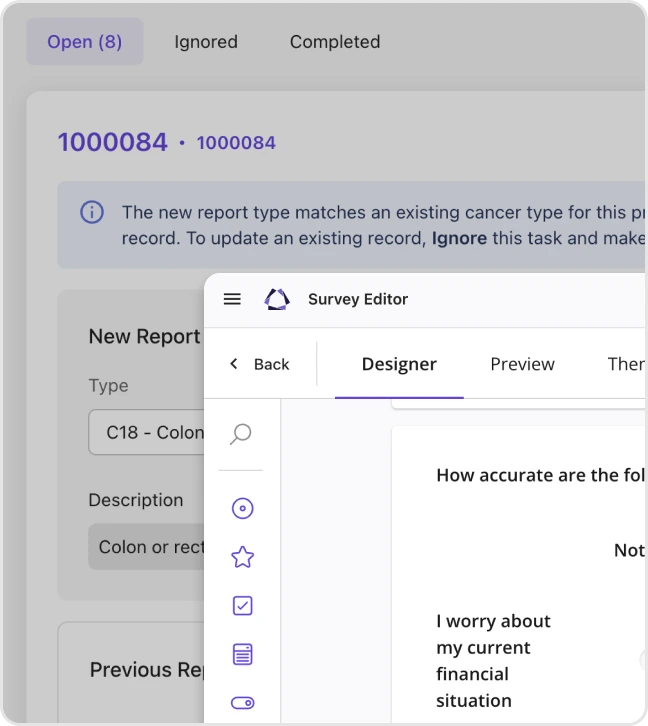648x726 pixels.
Task: Click the Back button label
Action: 271,364
